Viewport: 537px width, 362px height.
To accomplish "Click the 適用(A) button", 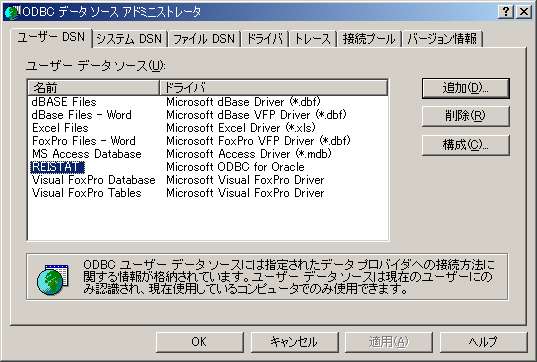I will (x=389, y=342).
